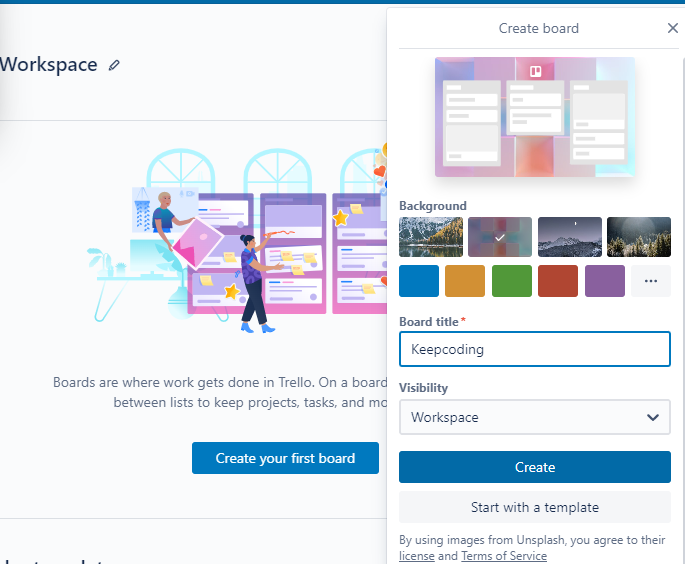The height and width of the screenshot is (564, 685).
Task: Click the board preview image
Action: pos(535,117)
